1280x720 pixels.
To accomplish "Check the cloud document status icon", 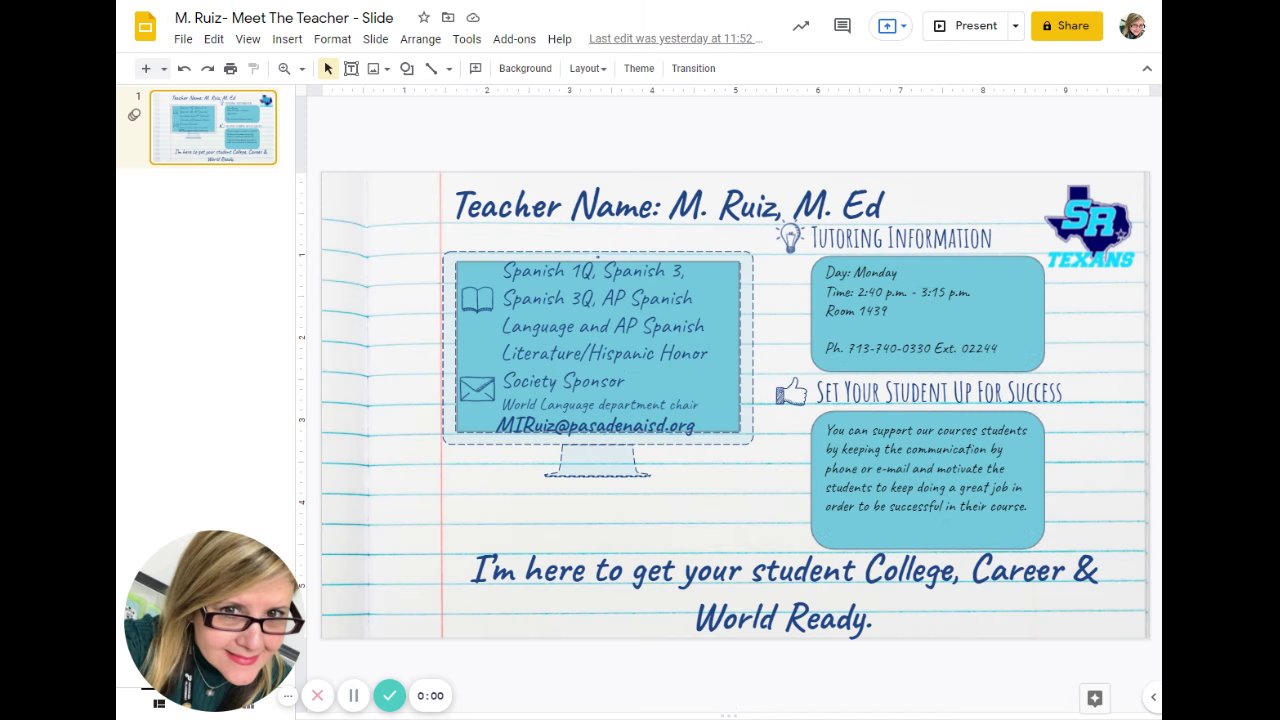I will coord(473,18).
